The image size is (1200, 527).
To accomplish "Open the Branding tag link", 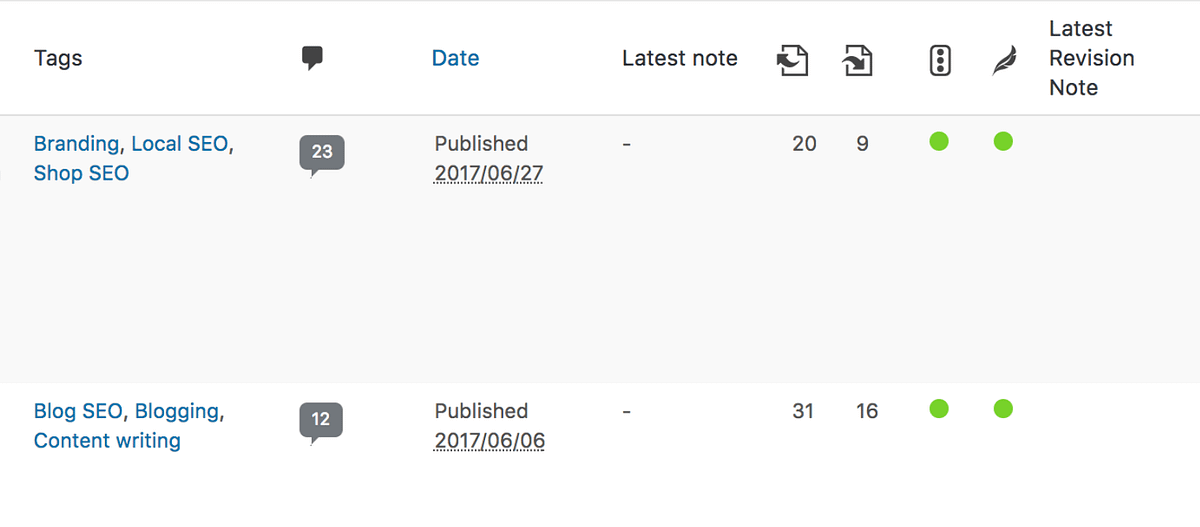I will click(x=77, y=144).
